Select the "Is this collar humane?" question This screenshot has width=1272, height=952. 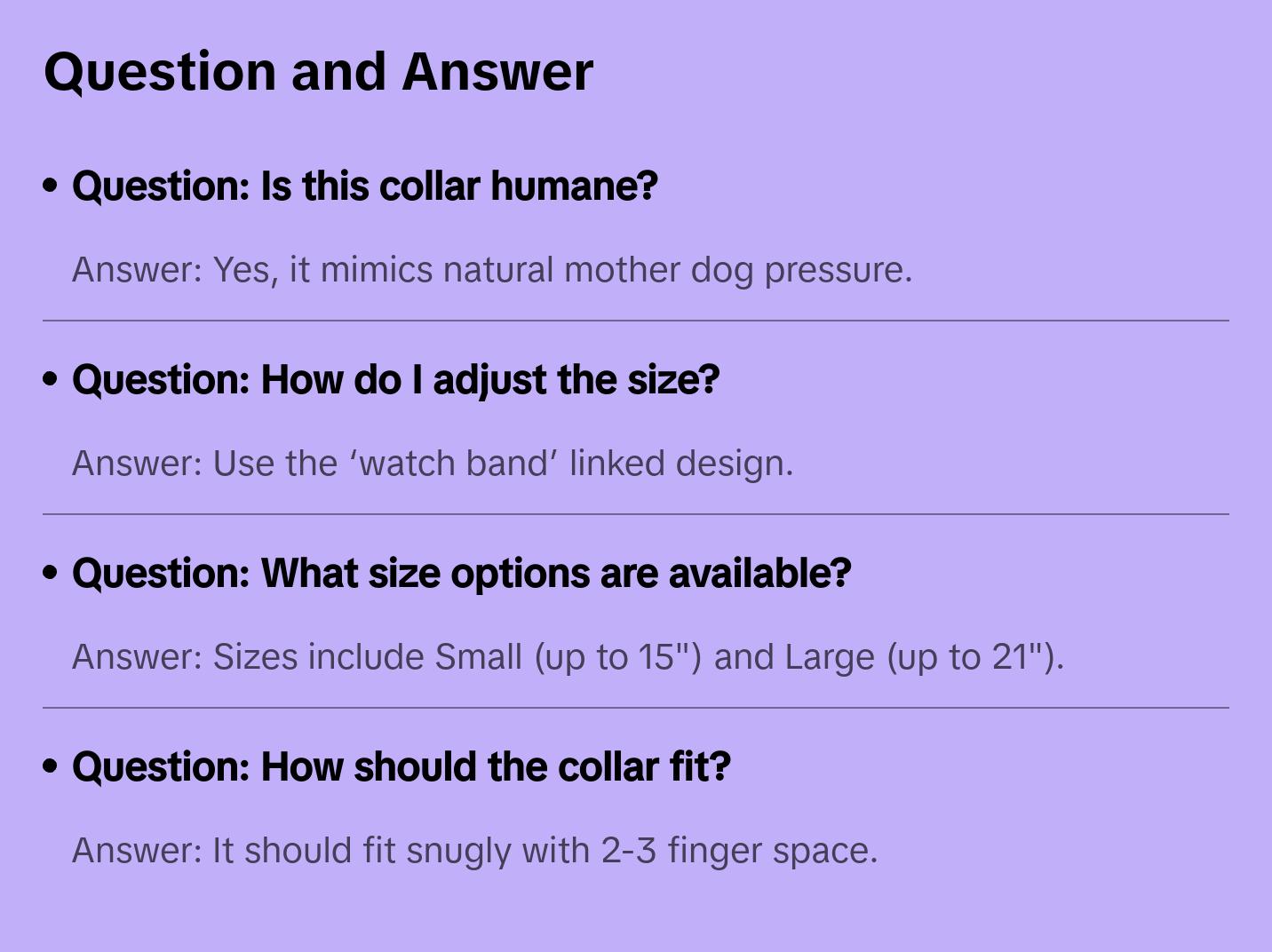tap(364, 186)
